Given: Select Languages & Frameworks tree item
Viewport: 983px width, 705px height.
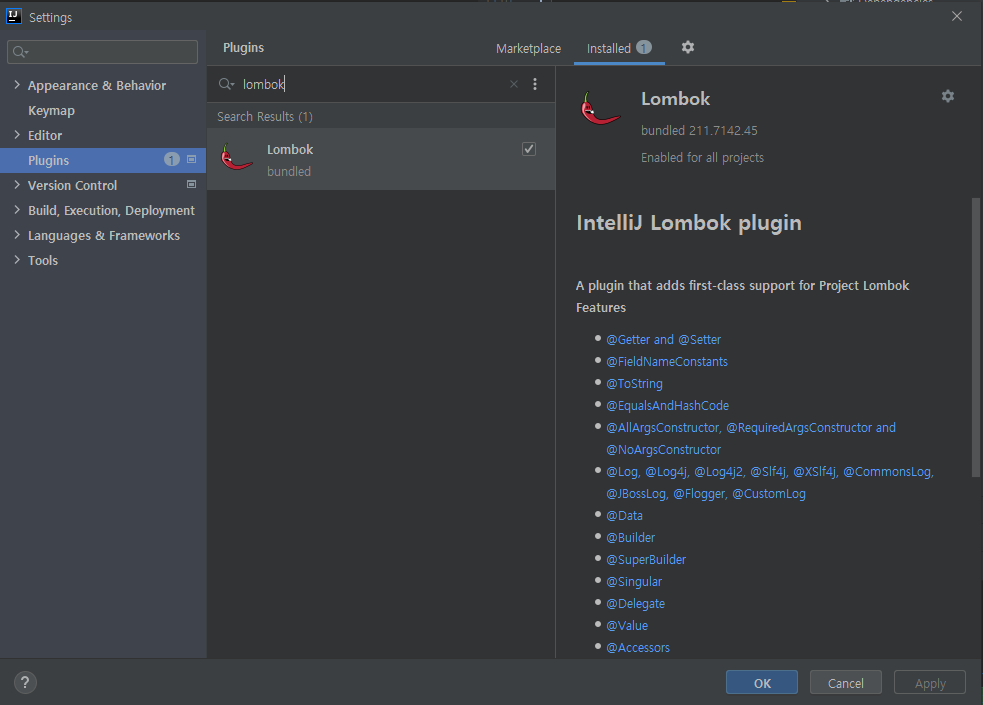Looking at the screenshot, I should click(x=104, y=236).
